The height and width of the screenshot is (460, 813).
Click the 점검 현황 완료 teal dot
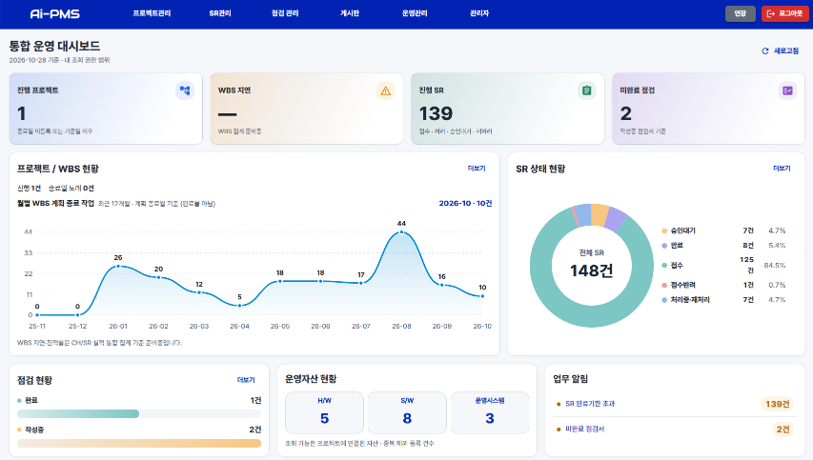[19, 400]
